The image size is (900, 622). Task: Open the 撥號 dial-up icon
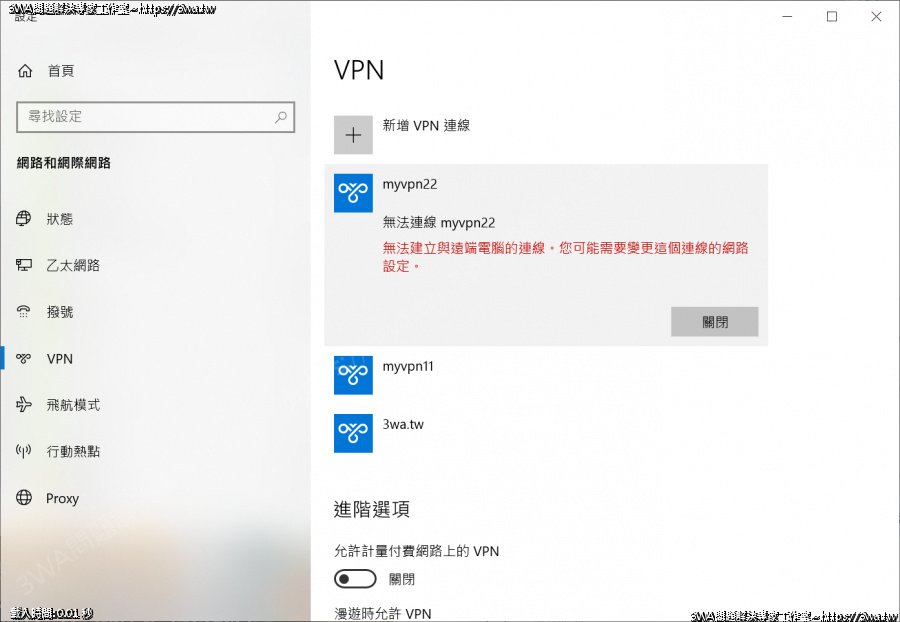pyautogui.click(x=24, y=312)
